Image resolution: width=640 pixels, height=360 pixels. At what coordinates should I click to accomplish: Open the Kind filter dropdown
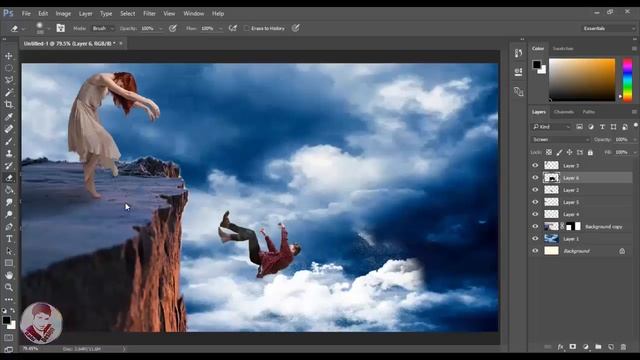point(551,127)
